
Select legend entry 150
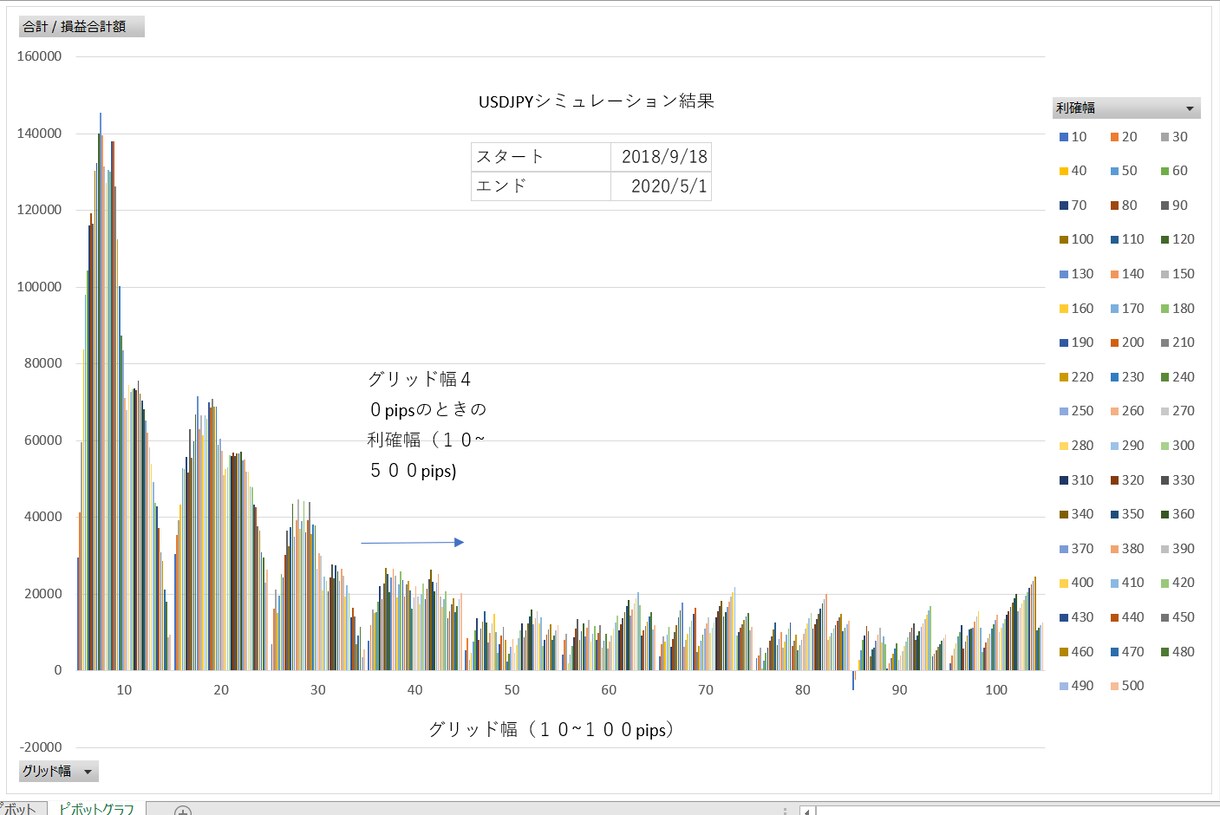point(1177,274)
